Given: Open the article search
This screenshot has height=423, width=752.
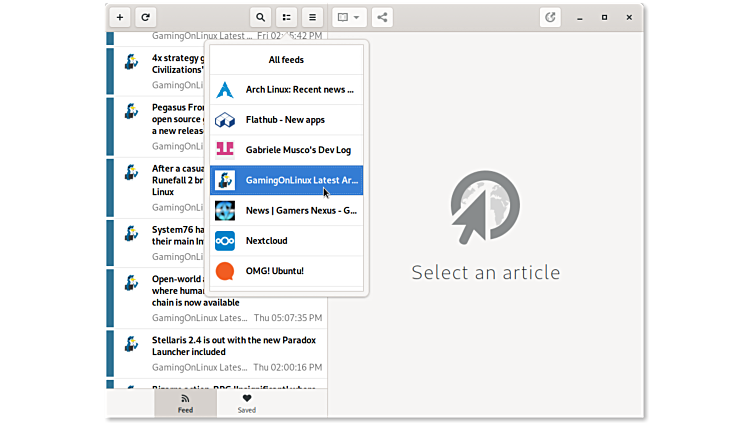Looking at the screenshot, I should click(261, 17).
